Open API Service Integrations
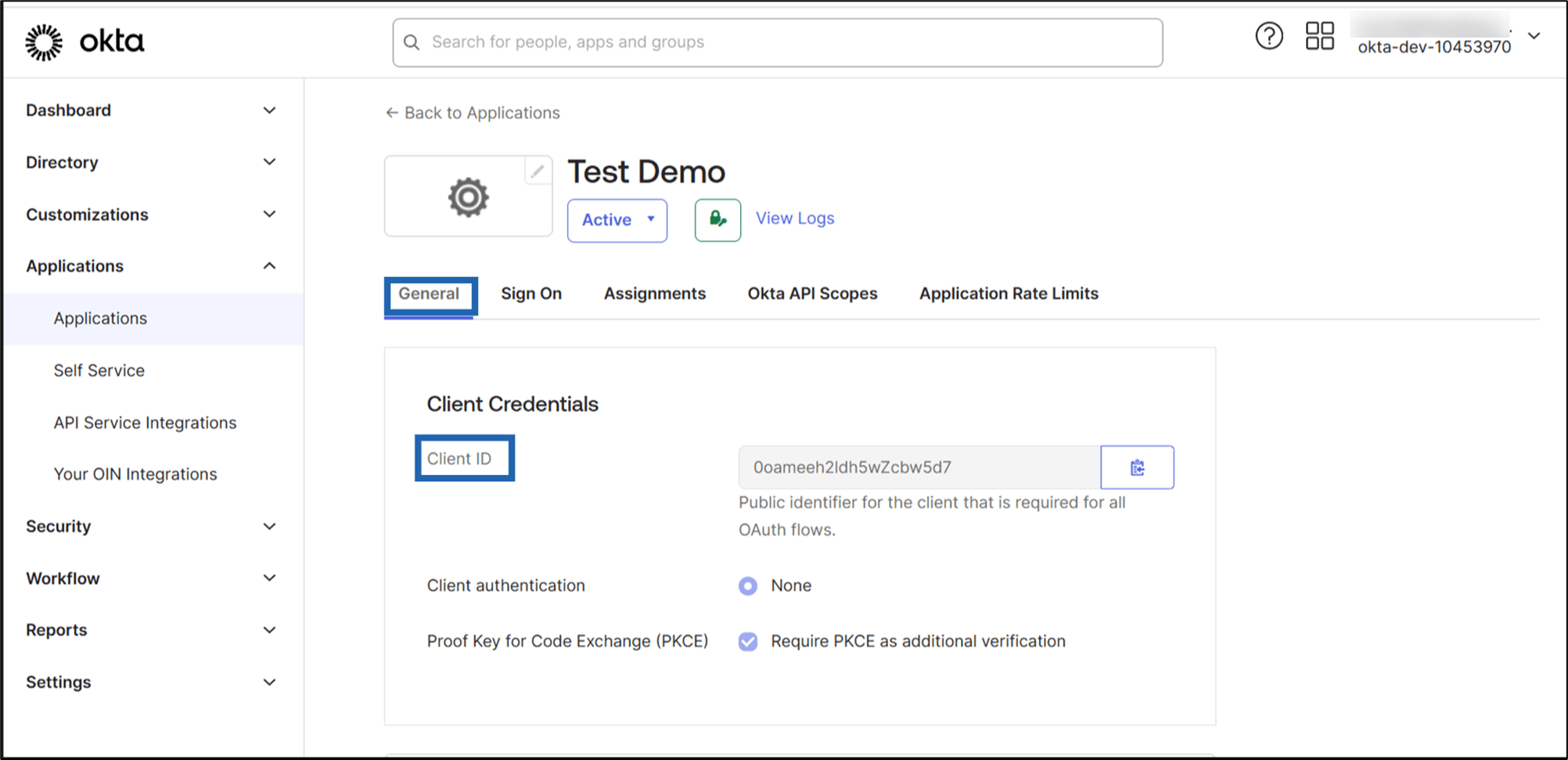 click(x=145, y=423)
